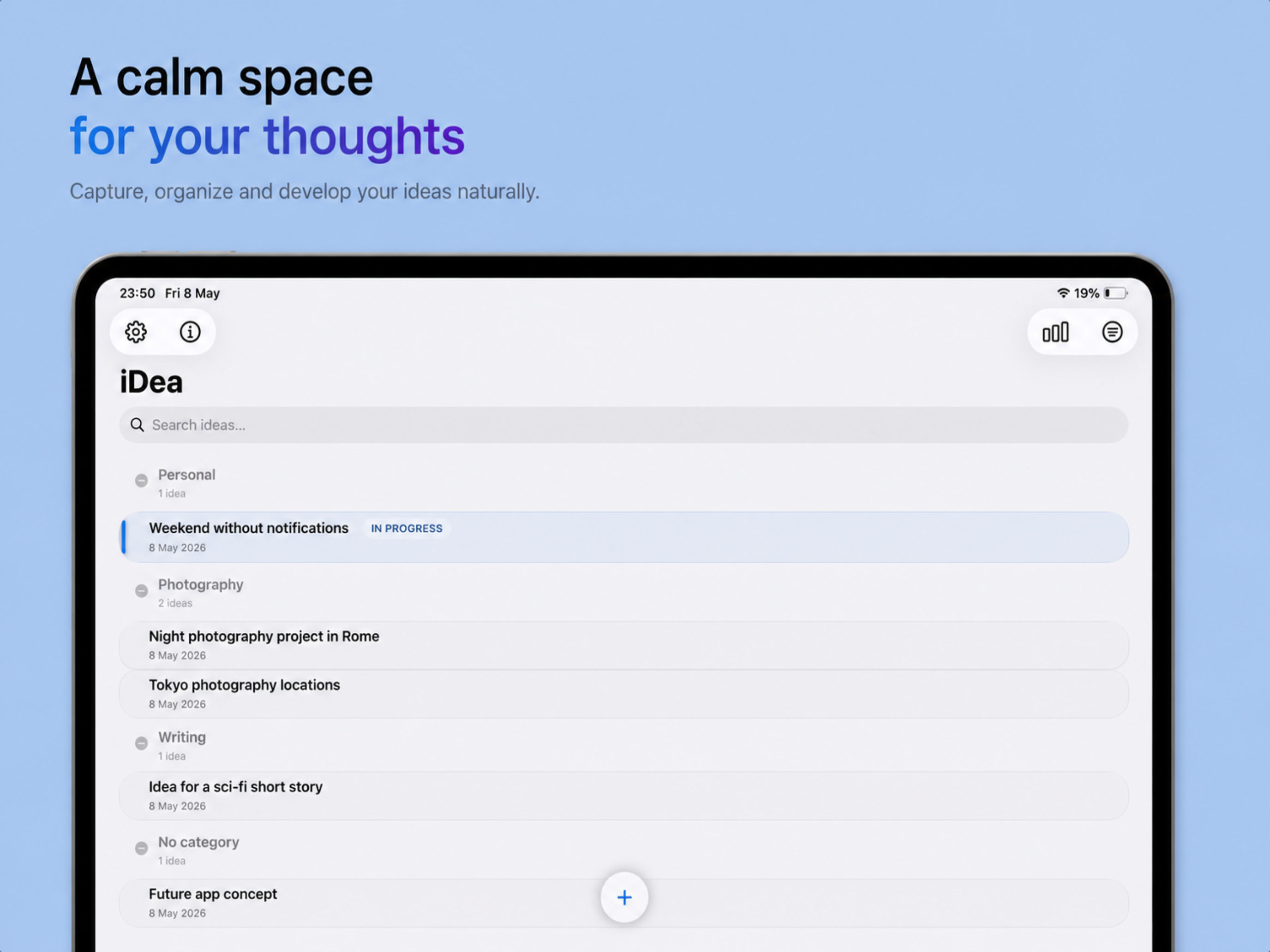Open the filter list icon
This screenshot has height=952, width=1270.
pyautogui.click(x=1112, y=332)
